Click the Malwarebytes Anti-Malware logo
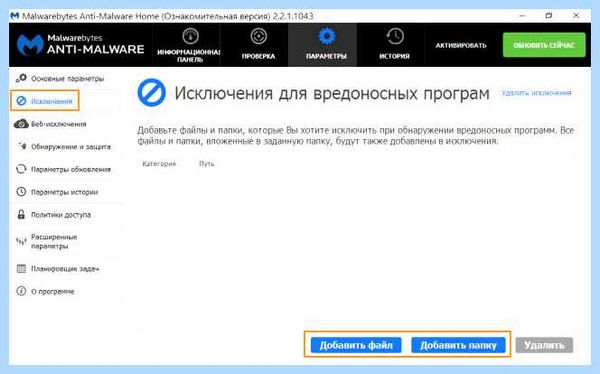This screenshot has width=600, height=374. [x=80, y=45]
